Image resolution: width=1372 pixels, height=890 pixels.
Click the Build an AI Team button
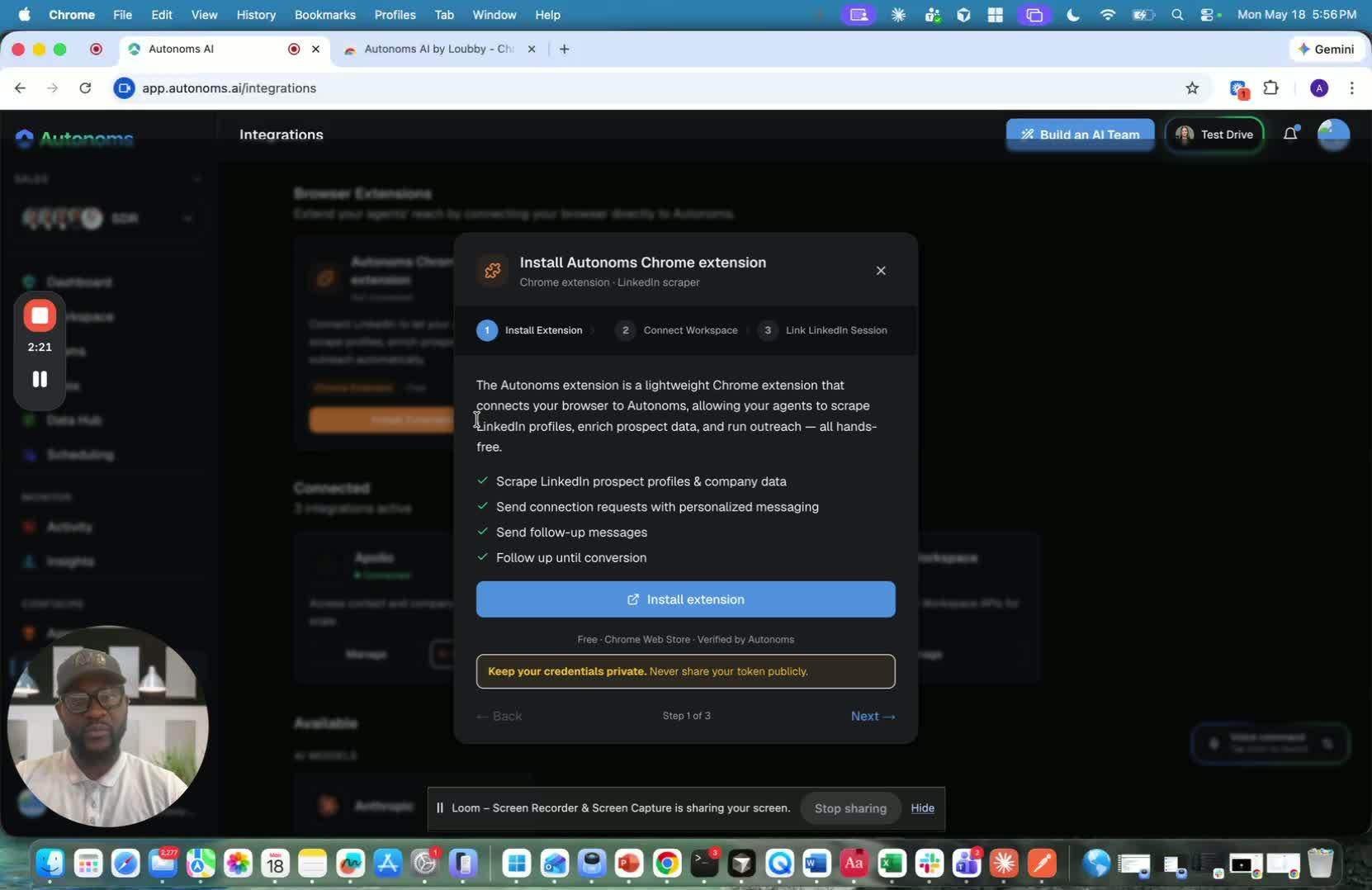1080,135
